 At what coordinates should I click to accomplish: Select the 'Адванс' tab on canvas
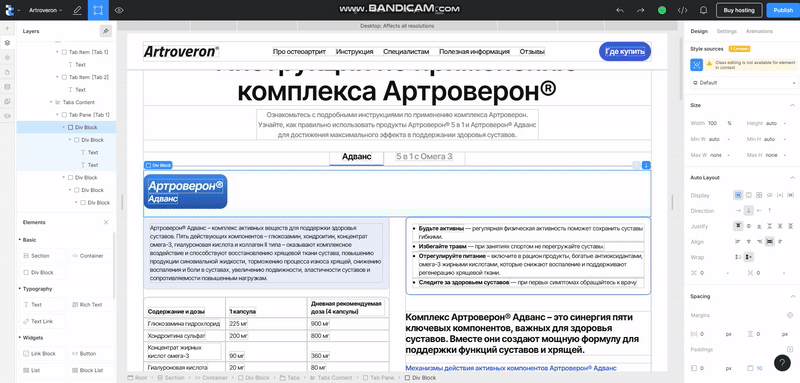click(x=356, y=157)
